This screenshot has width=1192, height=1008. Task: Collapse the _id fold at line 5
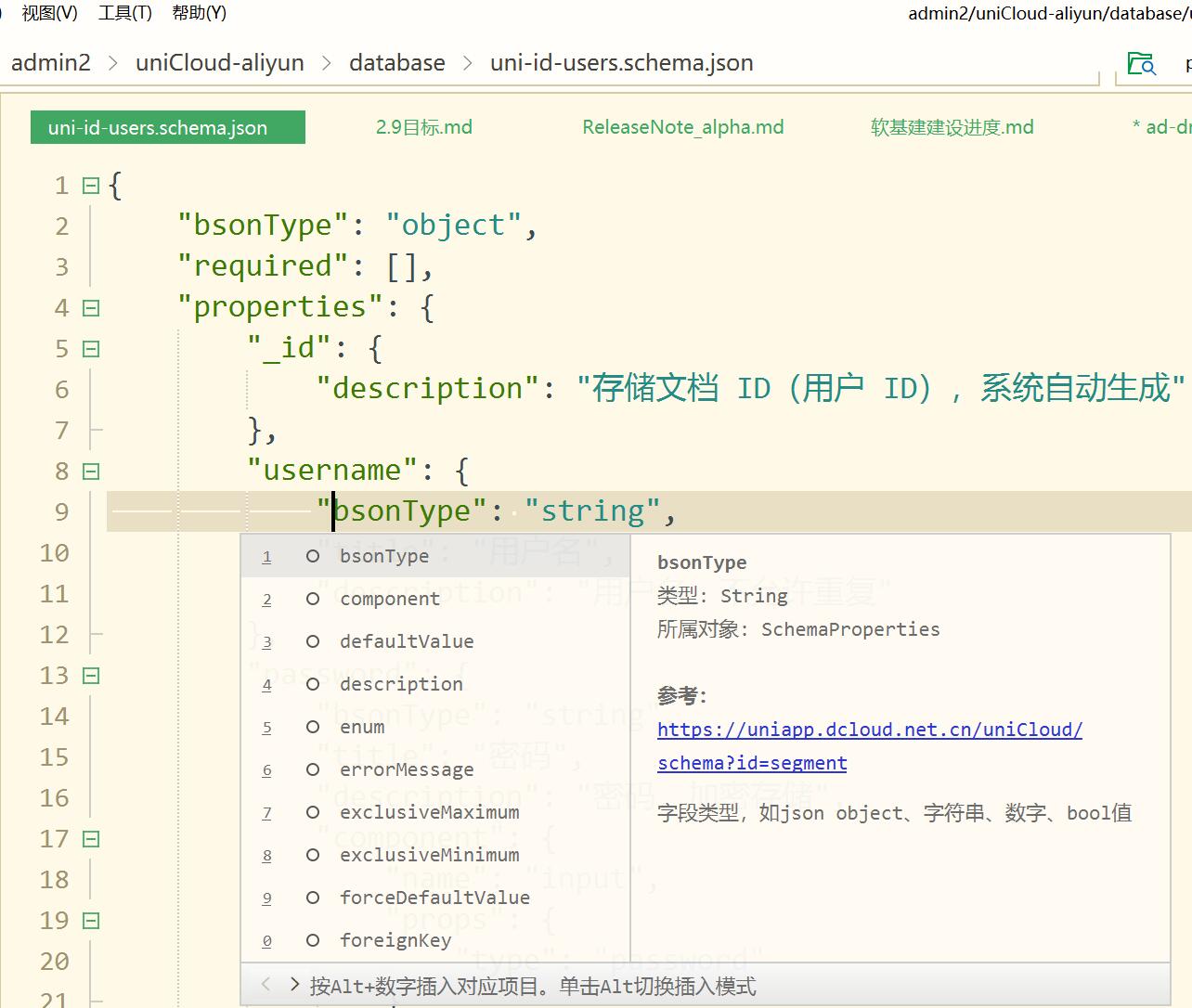(x=91, y=349)
